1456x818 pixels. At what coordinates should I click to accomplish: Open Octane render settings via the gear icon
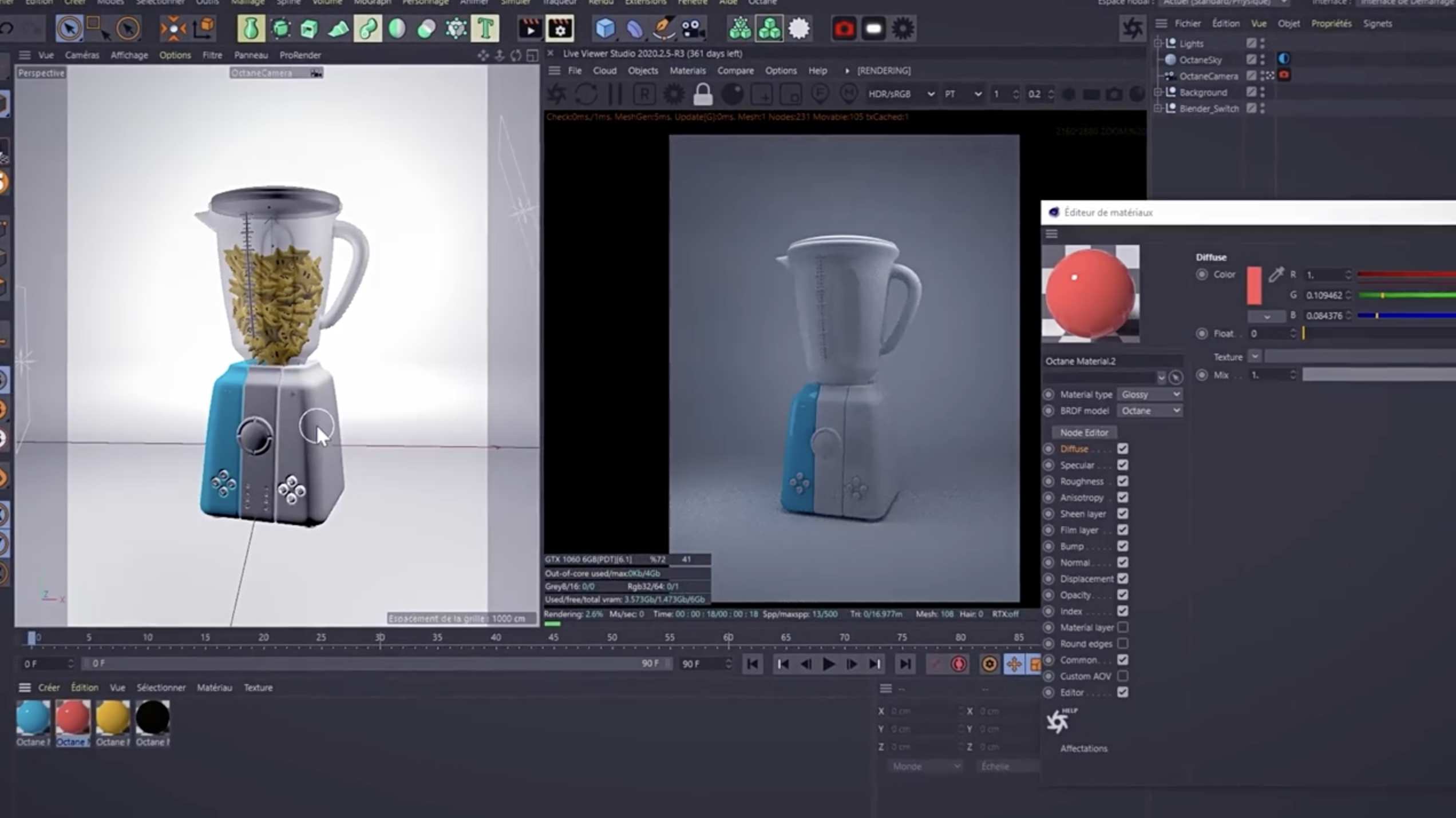903,28
